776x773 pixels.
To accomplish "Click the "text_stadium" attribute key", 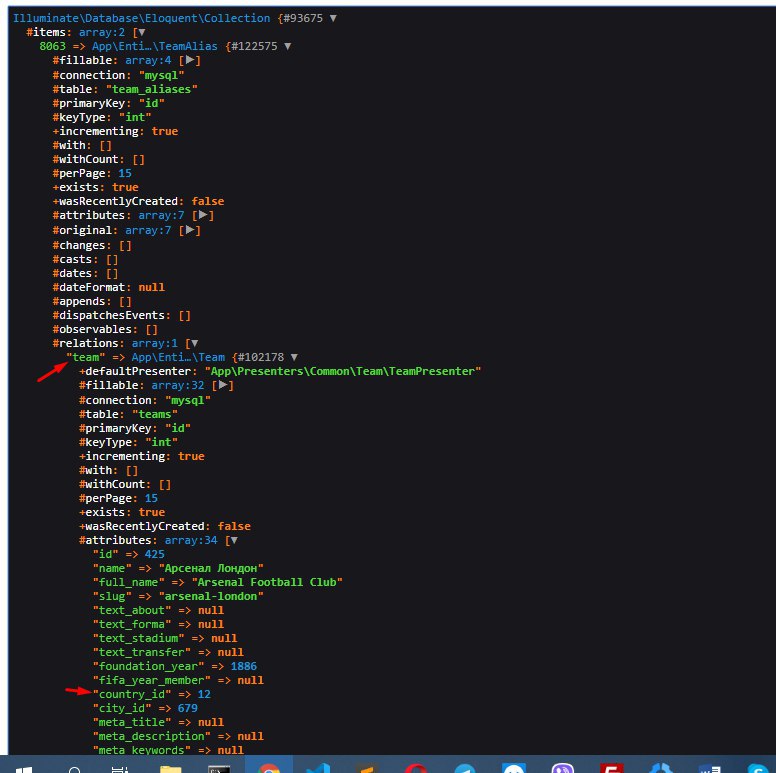I will click(138, 638).
